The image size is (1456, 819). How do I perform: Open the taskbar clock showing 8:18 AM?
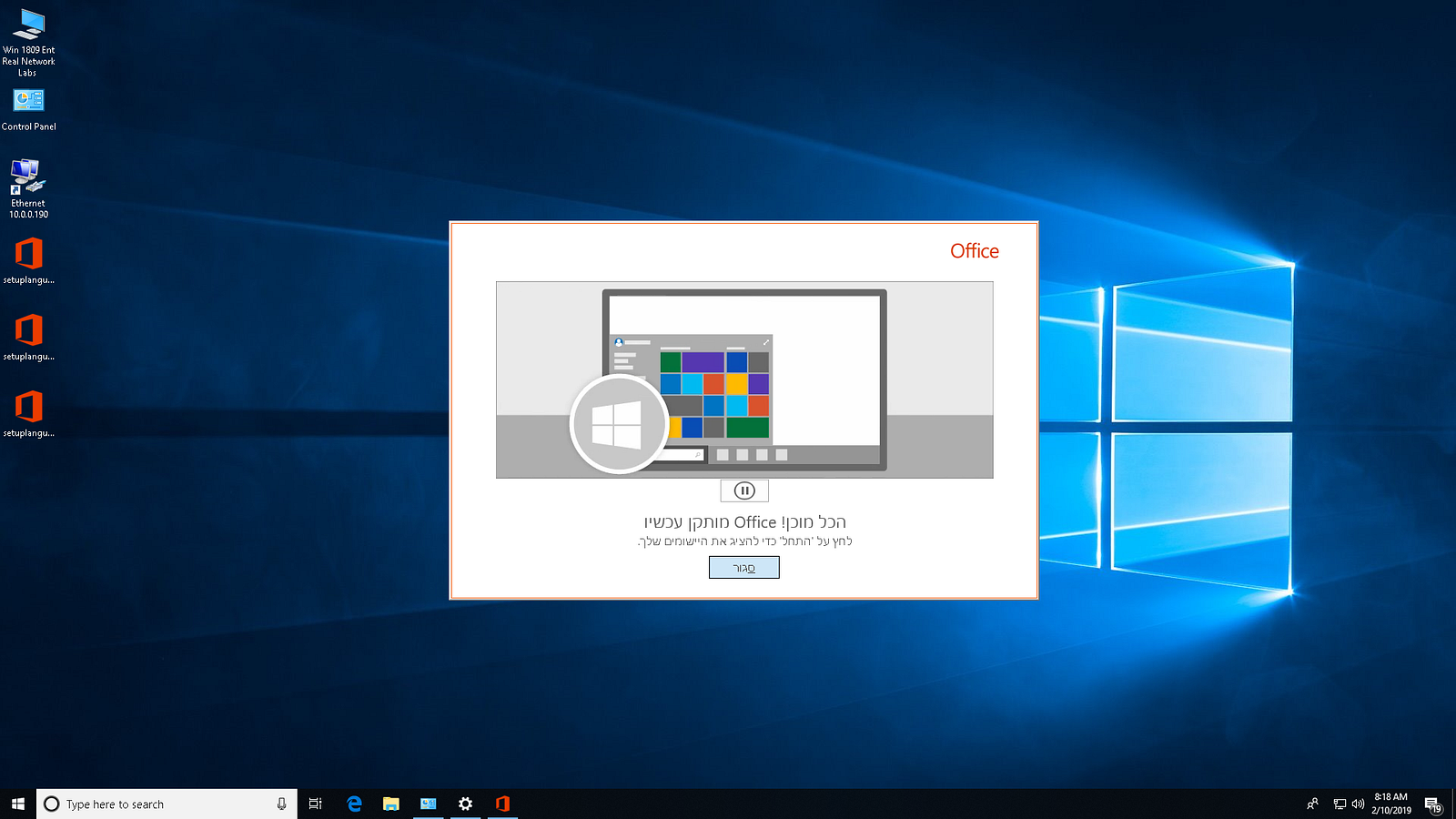coord(1391,804)
